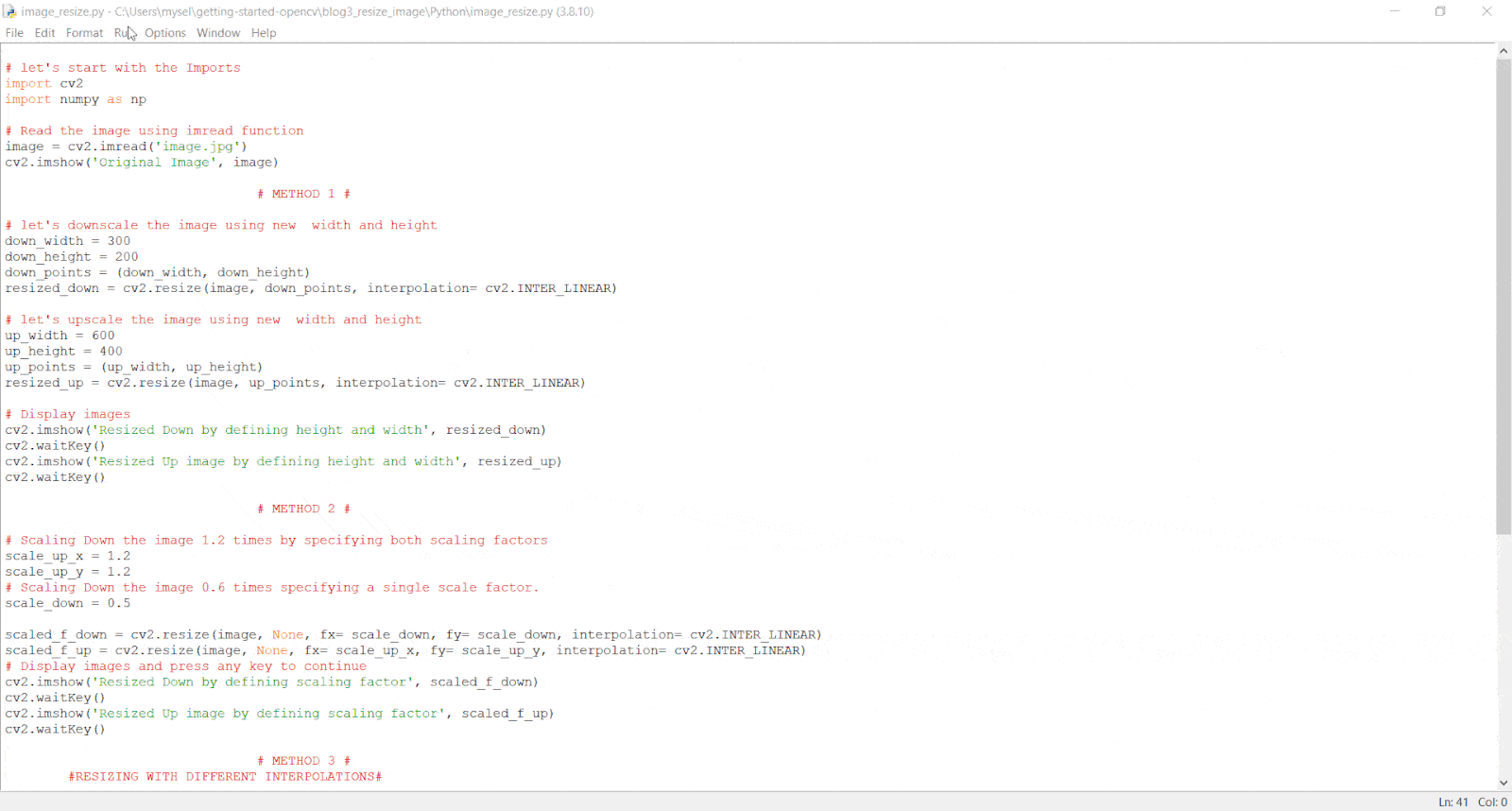Click the '# METHOD 1 #' comment

(304, 194)
